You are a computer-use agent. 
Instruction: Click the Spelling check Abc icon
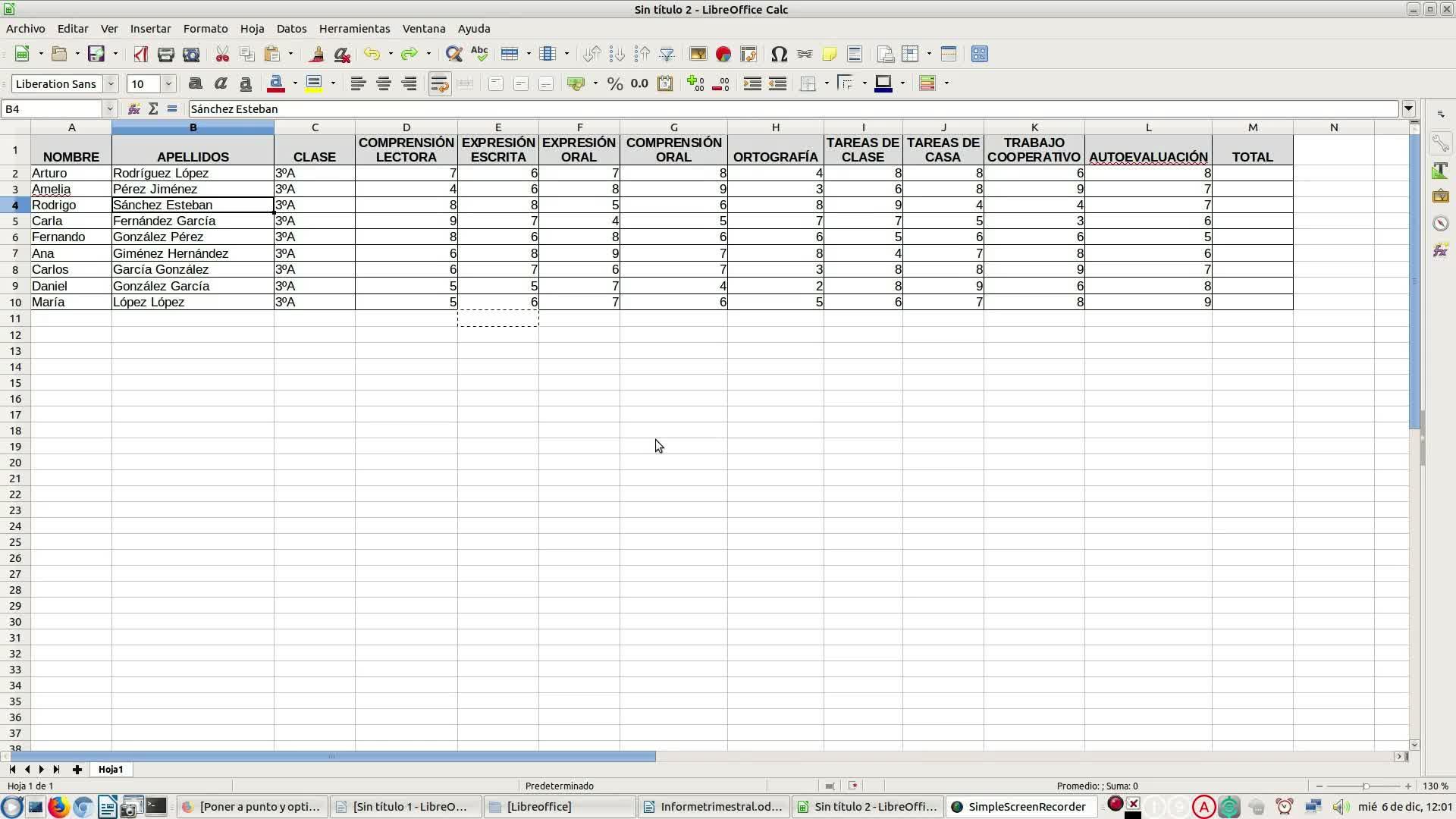click(479, 54)
